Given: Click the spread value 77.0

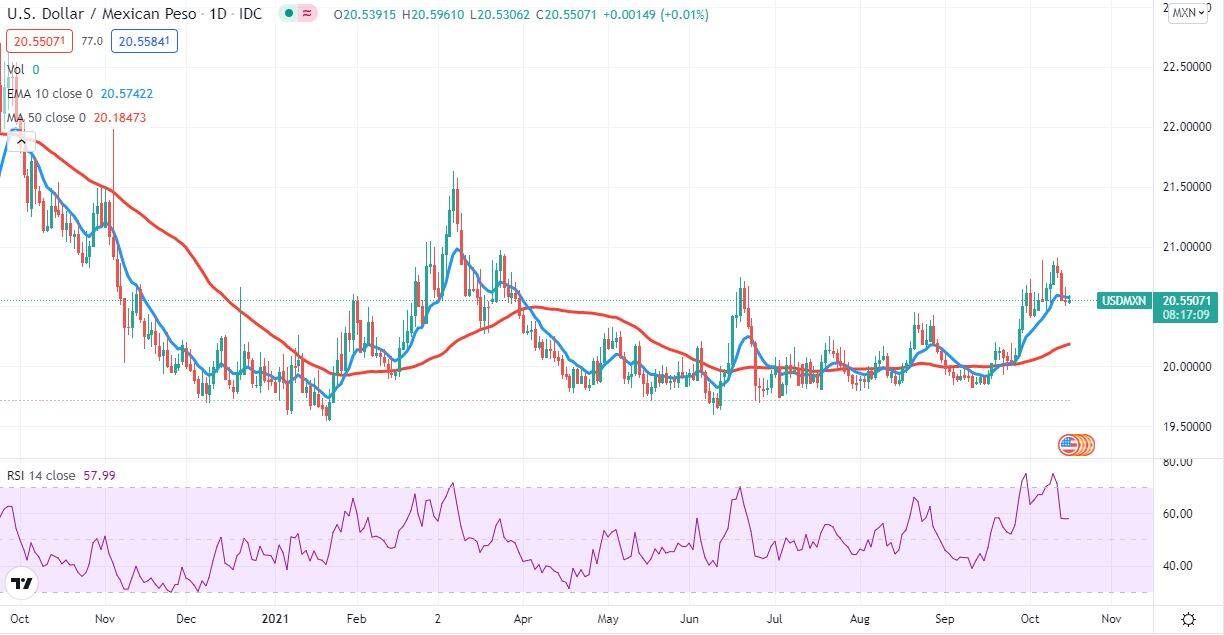Looking at the screenshot, I should point(92,42).
